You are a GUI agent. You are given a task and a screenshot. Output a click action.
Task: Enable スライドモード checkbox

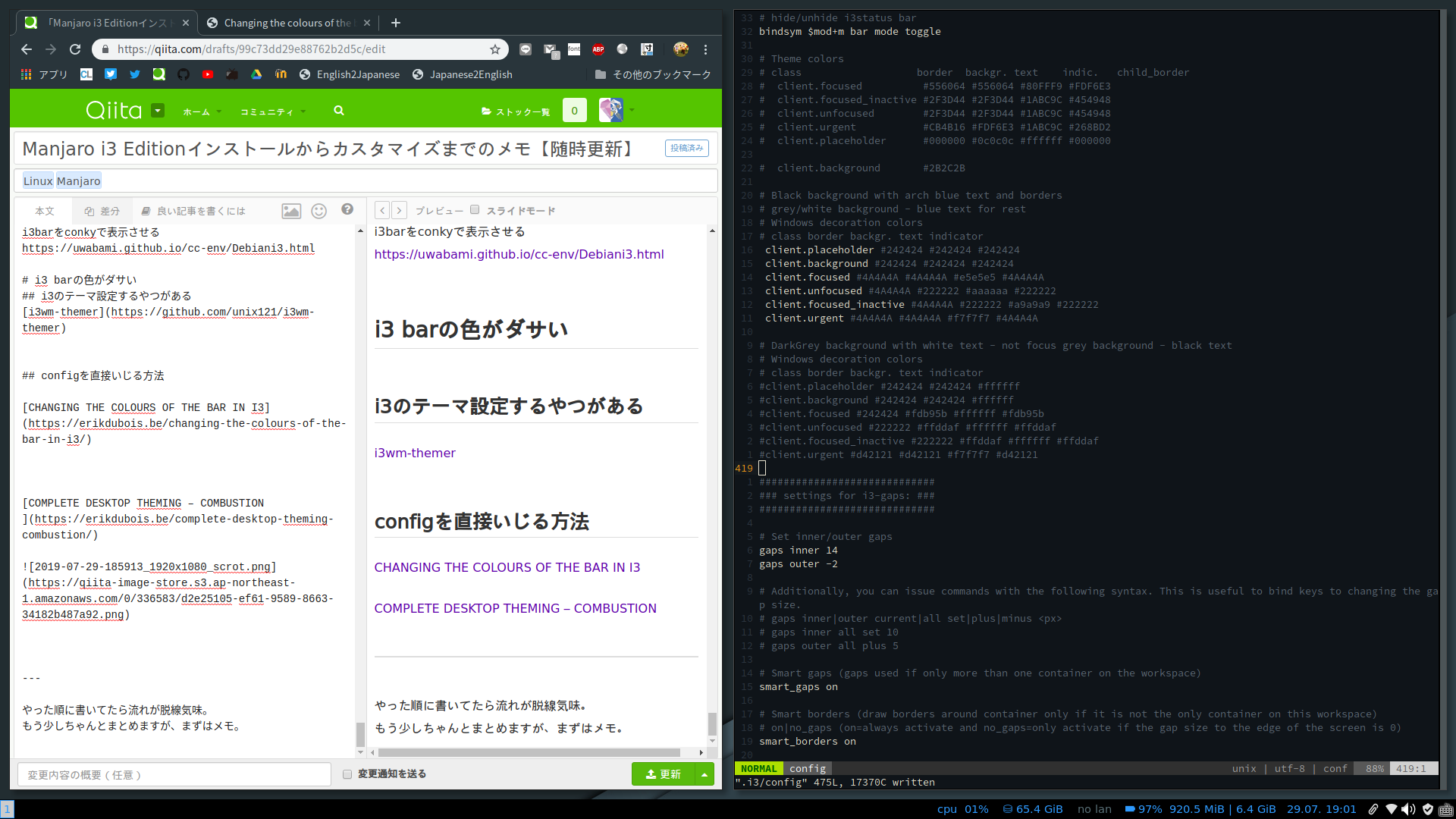pos(475,209)
